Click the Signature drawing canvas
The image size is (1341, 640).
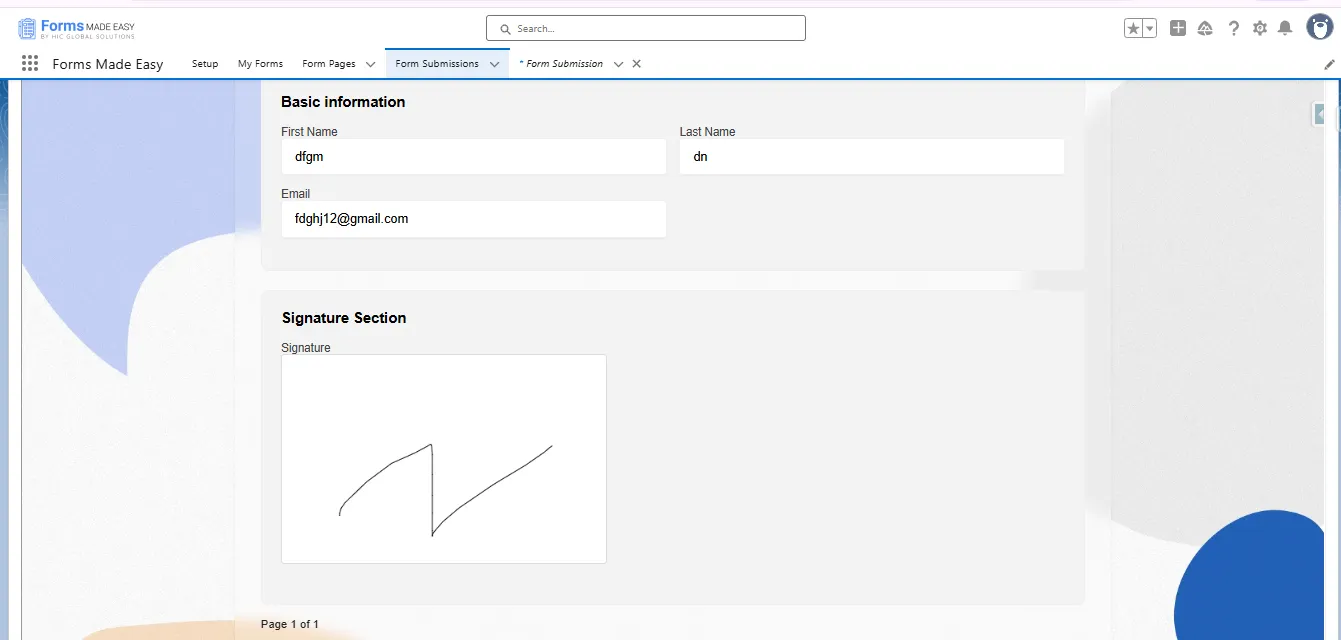444,459
